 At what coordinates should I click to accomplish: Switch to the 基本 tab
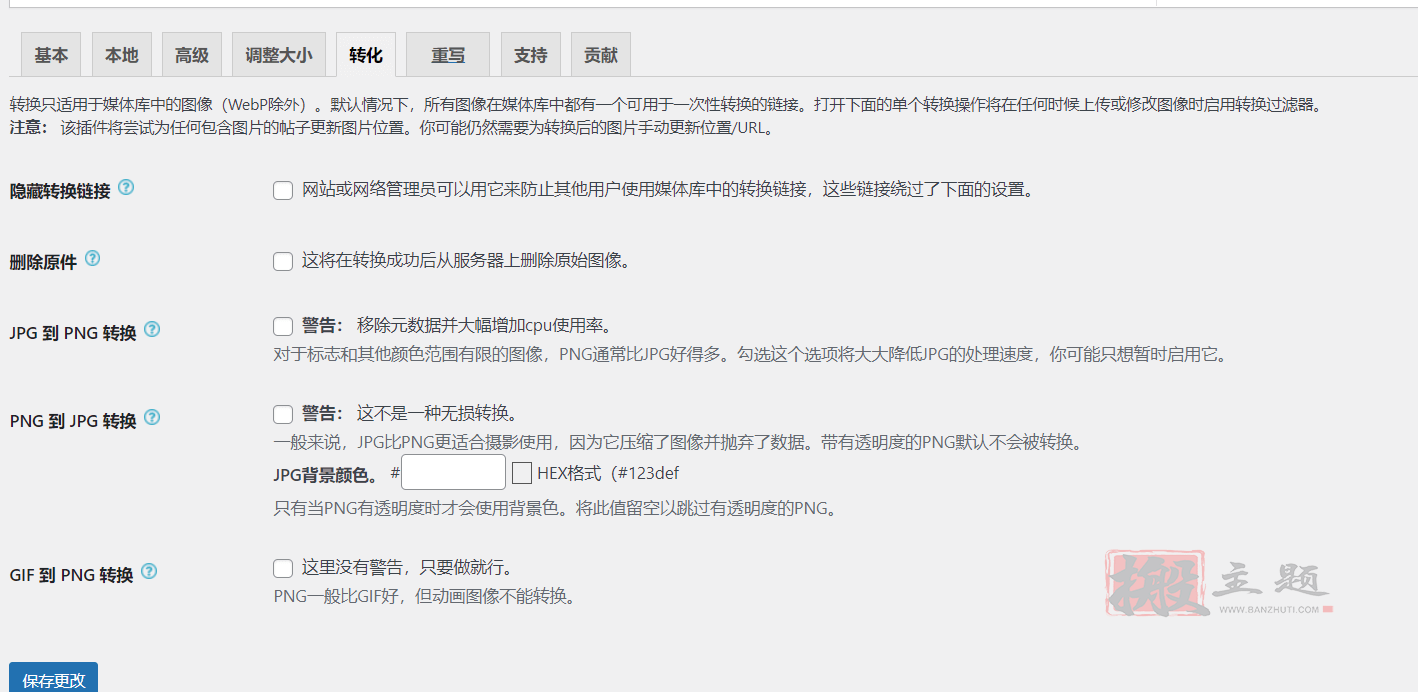(x=51, y=55)
